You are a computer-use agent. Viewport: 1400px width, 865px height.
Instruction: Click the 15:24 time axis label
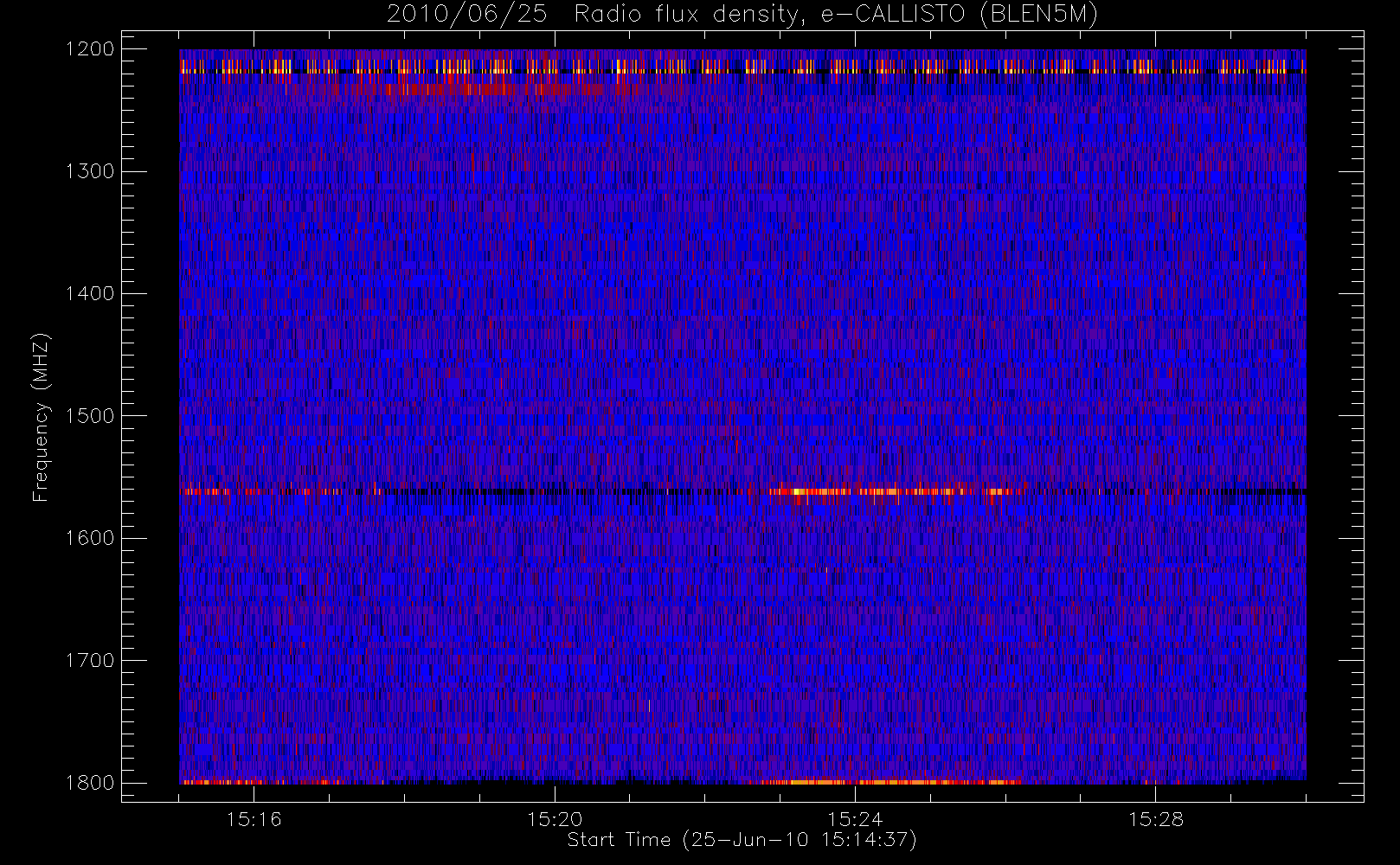coord(855,819)
